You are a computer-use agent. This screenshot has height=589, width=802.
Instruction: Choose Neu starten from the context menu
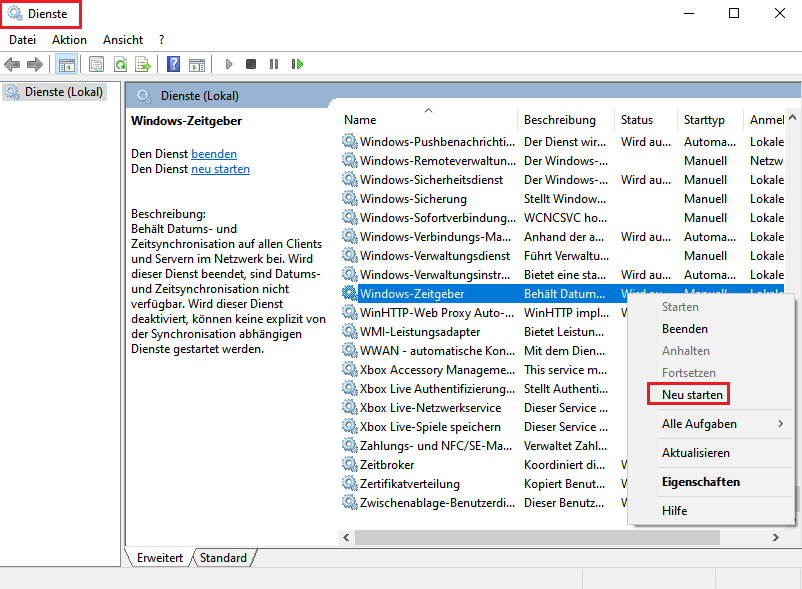click(692, 395)
